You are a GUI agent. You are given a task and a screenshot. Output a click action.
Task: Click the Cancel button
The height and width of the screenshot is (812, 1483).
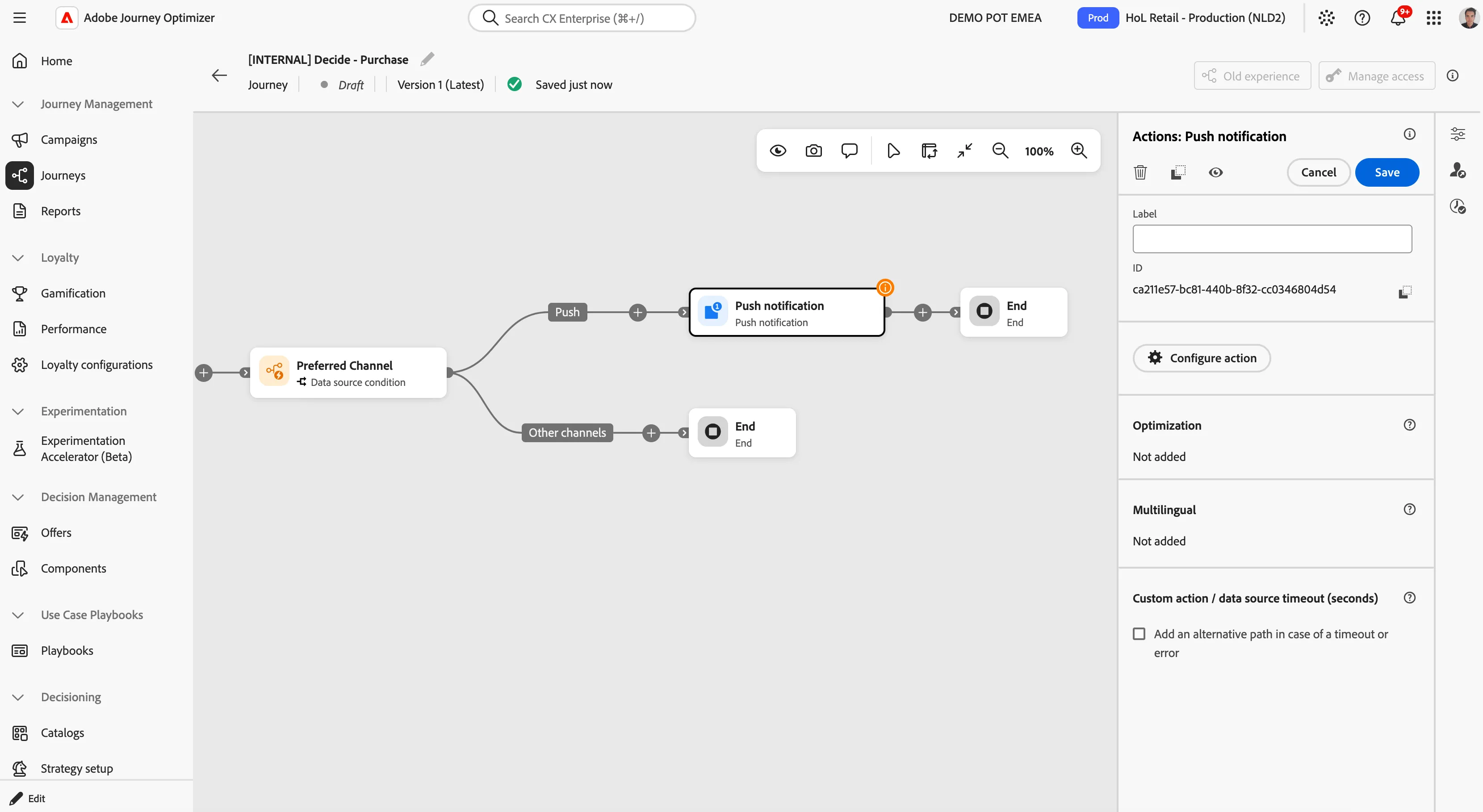pyautogui.click(x=1318, y=173)
